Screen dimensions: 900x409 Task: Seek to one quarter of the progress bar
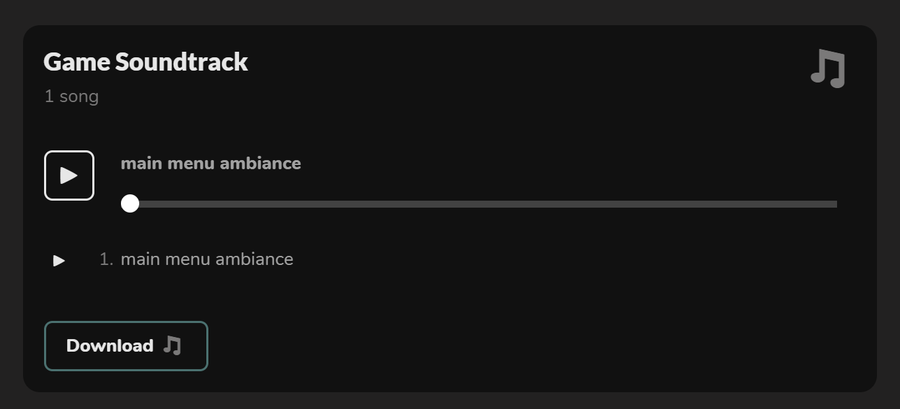[x=300, y=204]
